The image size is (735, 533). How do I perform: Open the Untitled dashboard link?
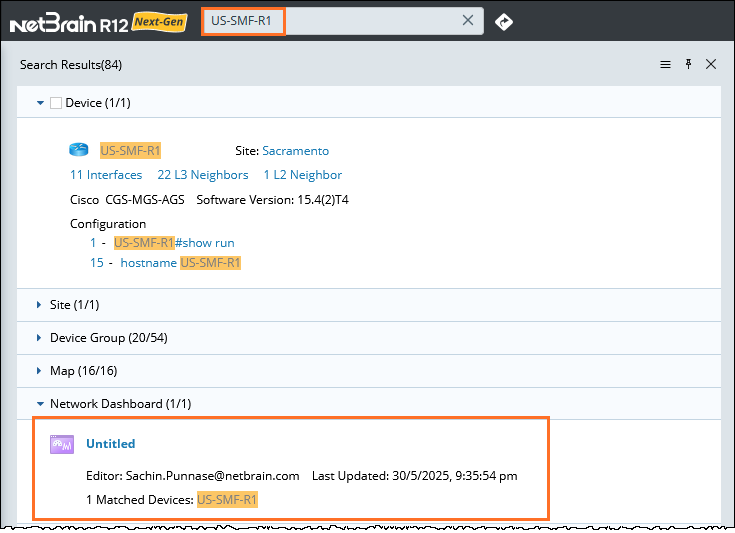110,444
